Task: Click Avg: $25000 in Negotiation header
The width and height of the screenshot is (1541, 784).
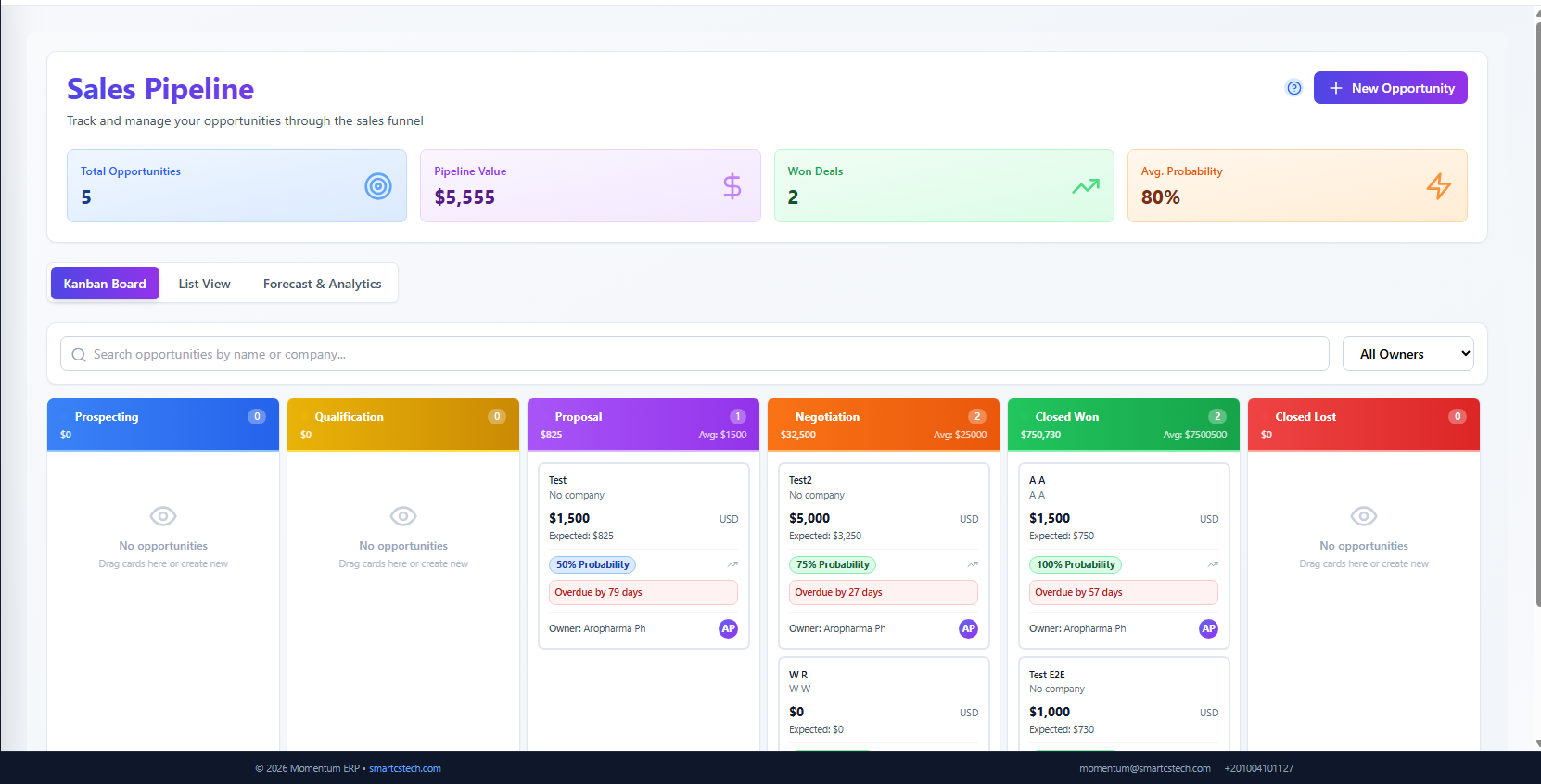Action: click(960, 435)
